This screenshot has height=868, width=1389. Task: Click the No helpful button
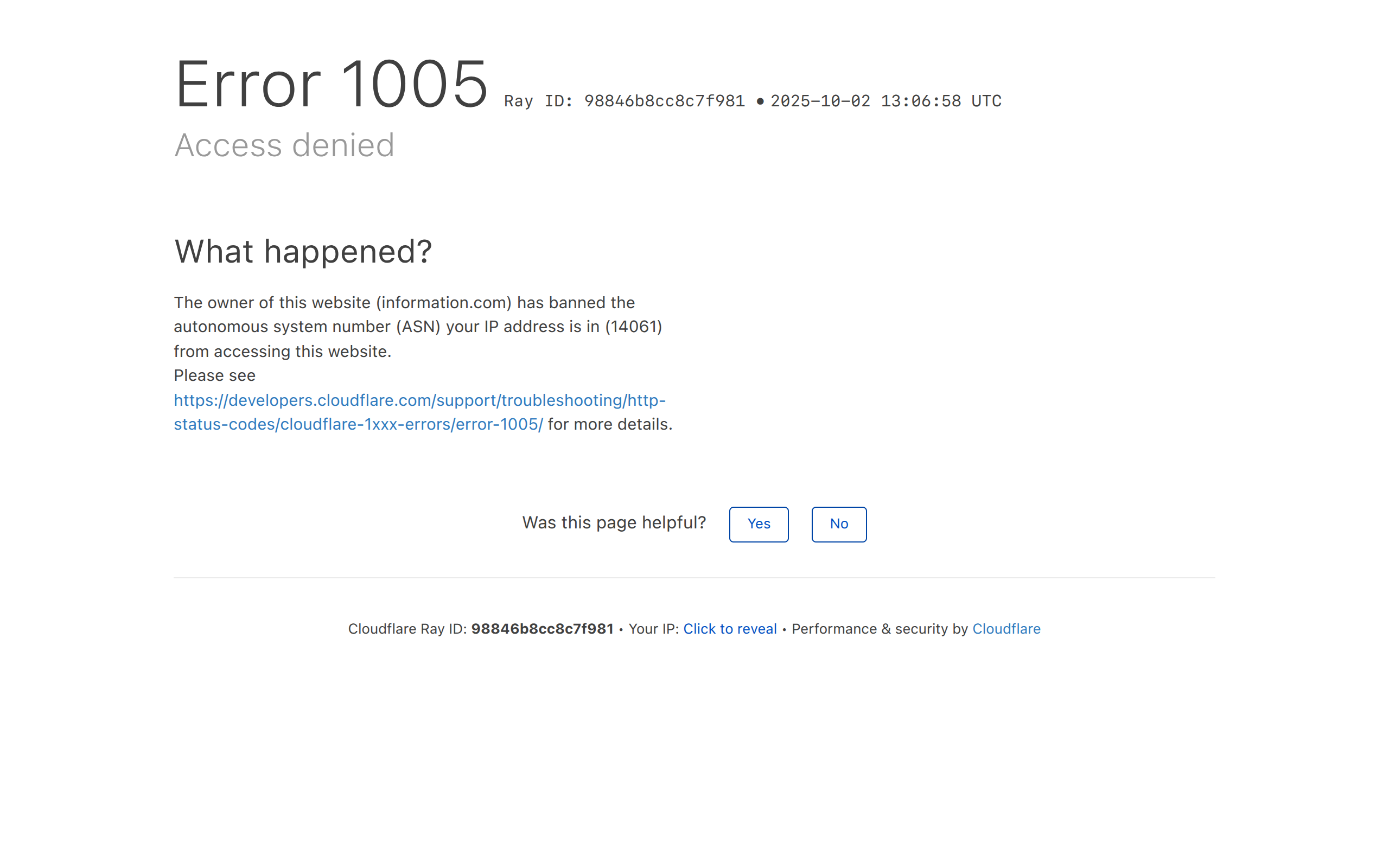(x=839, y=524)
